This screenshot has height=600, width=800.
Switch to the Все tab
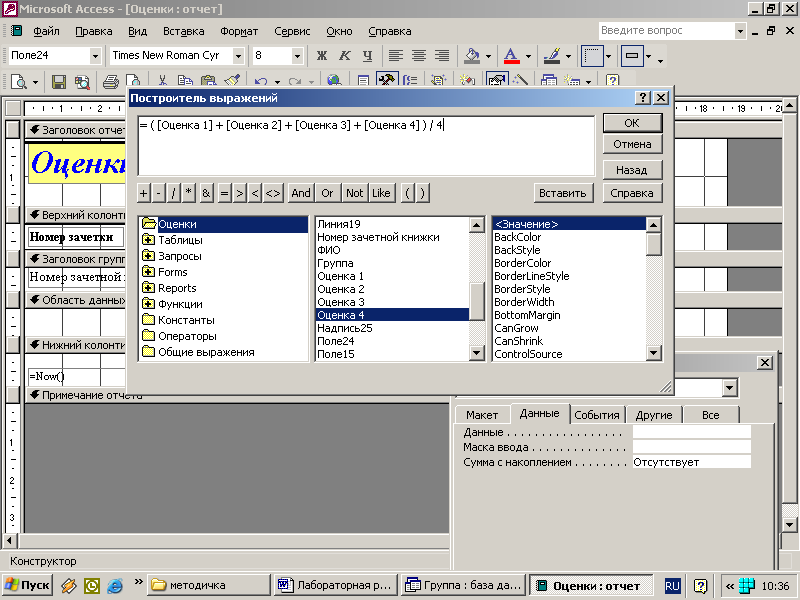[x=710, y=415]
